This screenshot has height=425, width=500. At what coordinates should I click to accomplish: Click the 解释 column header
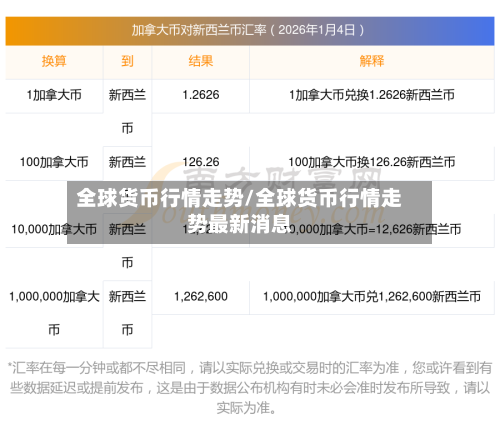click(x=372, y=61)
